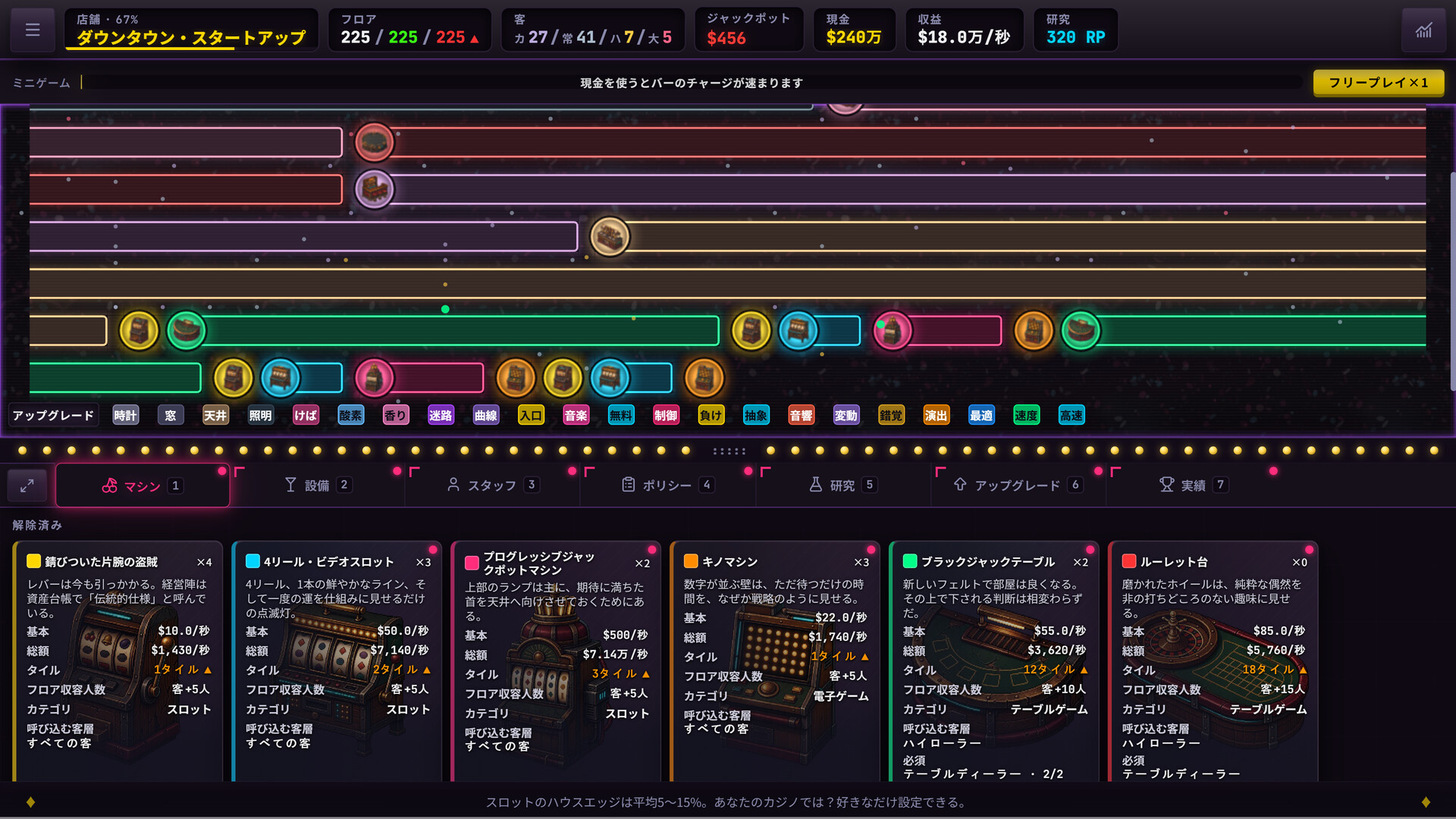Click the 研究 320 RP counter

tap(1075, 30)
